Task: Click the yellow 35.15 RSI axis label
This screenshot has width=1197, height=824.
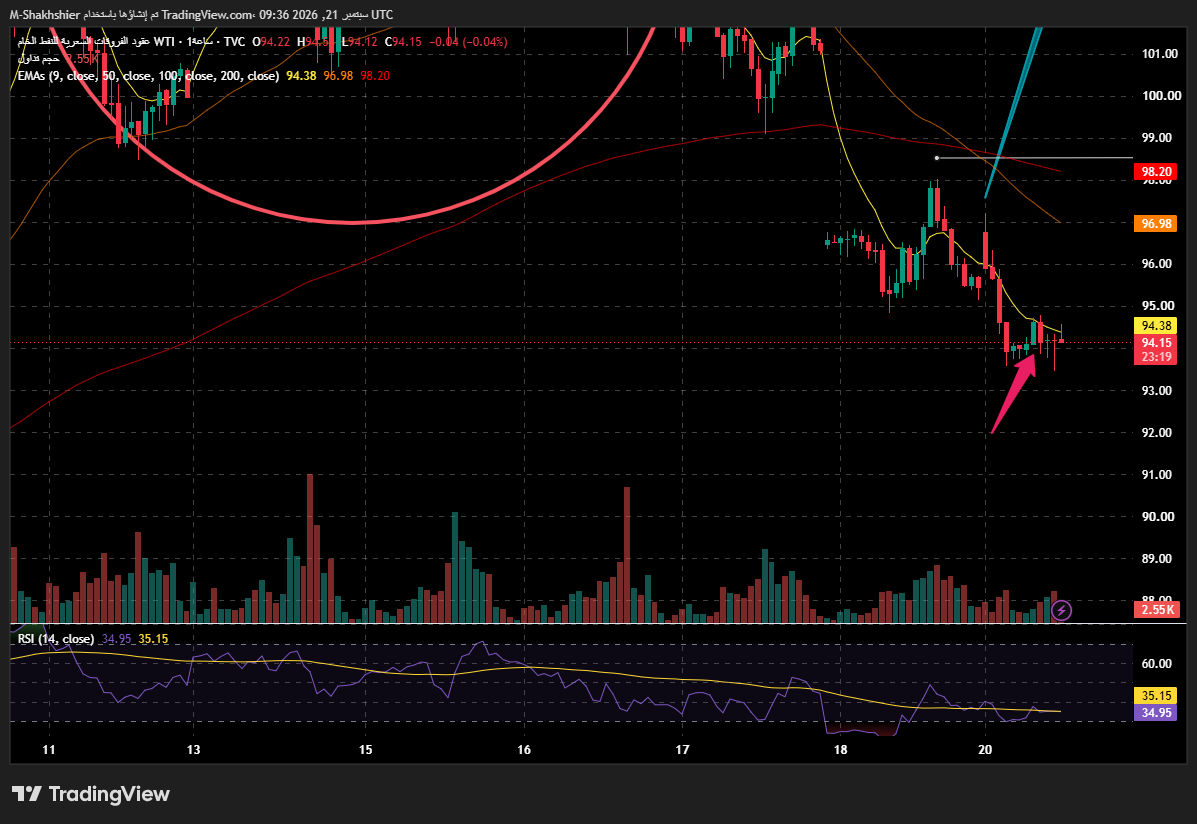Action: [1157, 696]
